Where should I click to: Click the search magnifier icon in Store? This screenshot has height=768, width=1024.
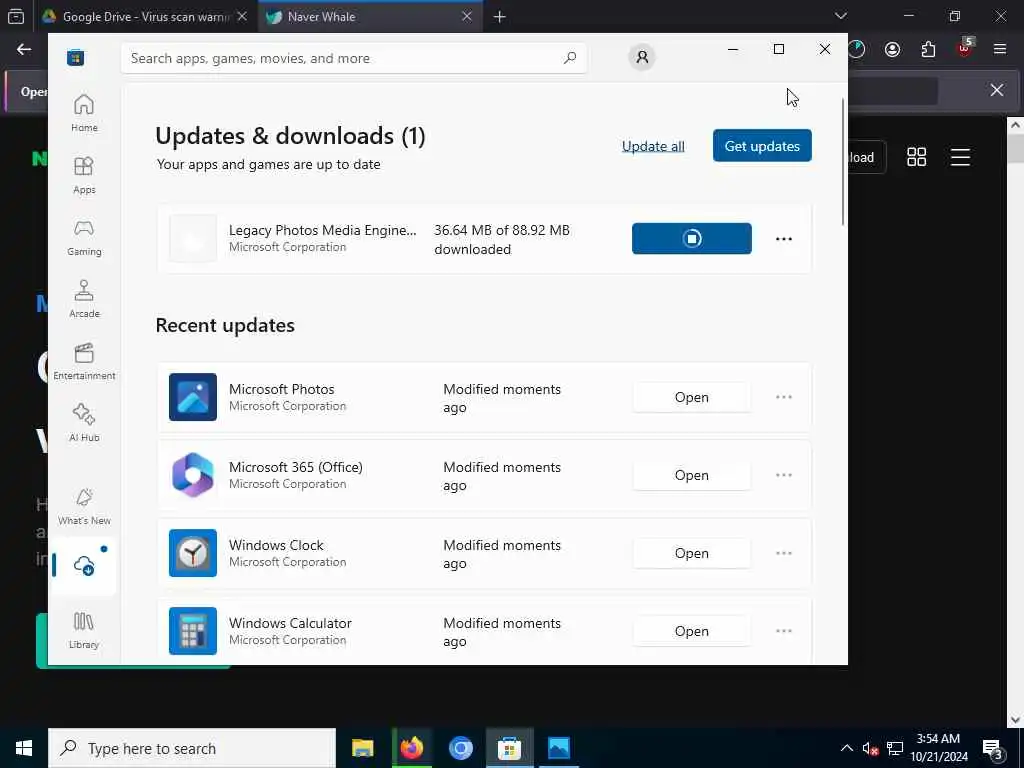pos(569,58)
